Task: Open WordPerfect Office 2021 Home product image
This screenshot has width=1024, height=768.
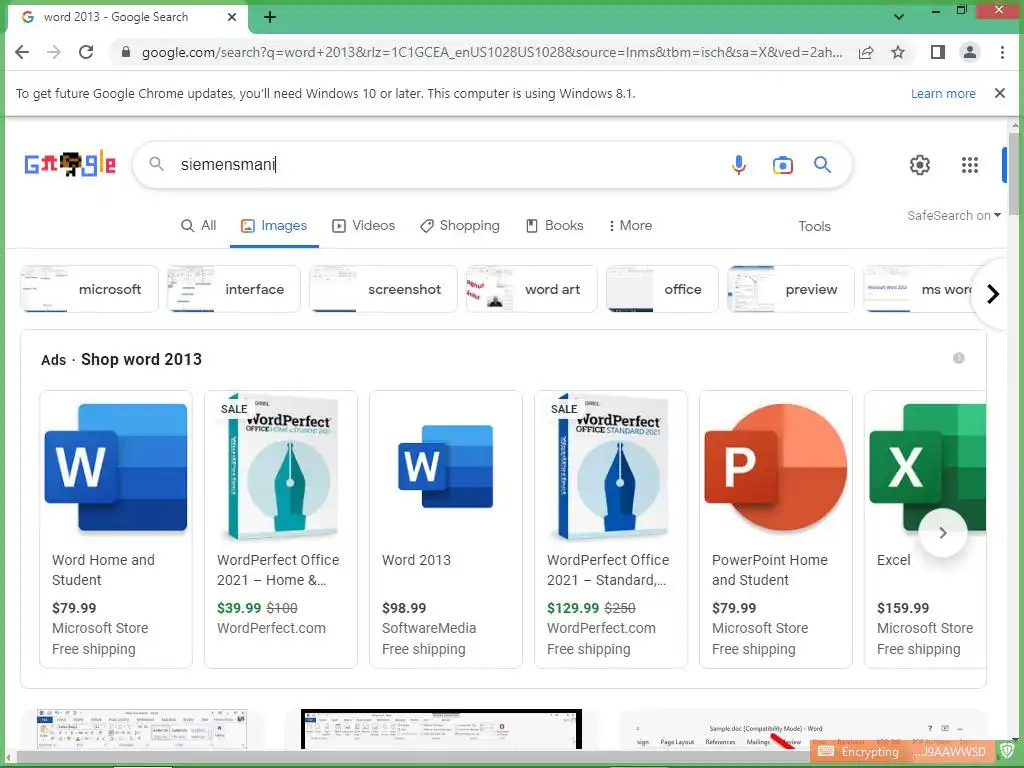Action: (x=281, y=466)
